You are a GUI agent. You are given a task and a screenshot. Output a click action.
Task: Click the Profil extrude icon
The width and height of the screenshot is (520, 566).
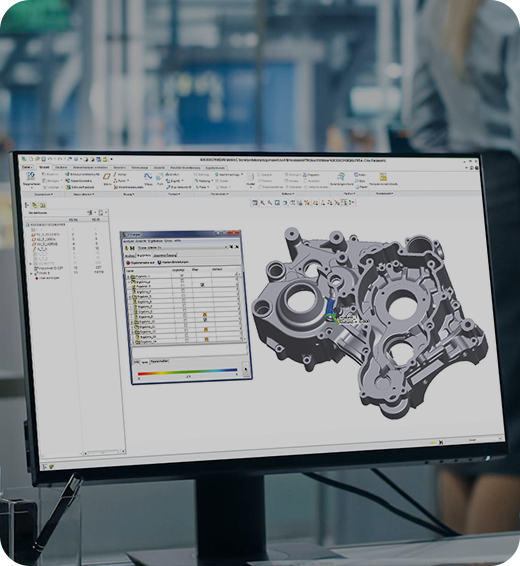click(x=160, y=177)
